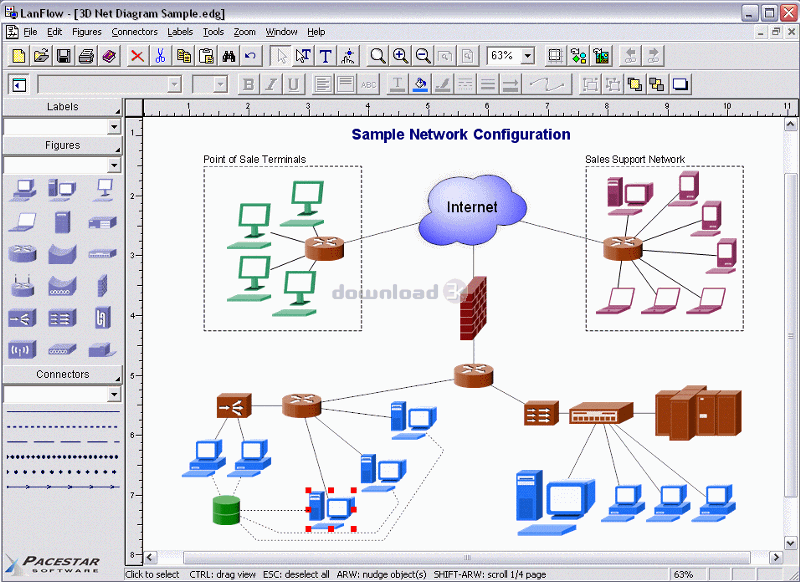
Task: Zoom in with the plus magnifier icon
Action: (401, 56)
